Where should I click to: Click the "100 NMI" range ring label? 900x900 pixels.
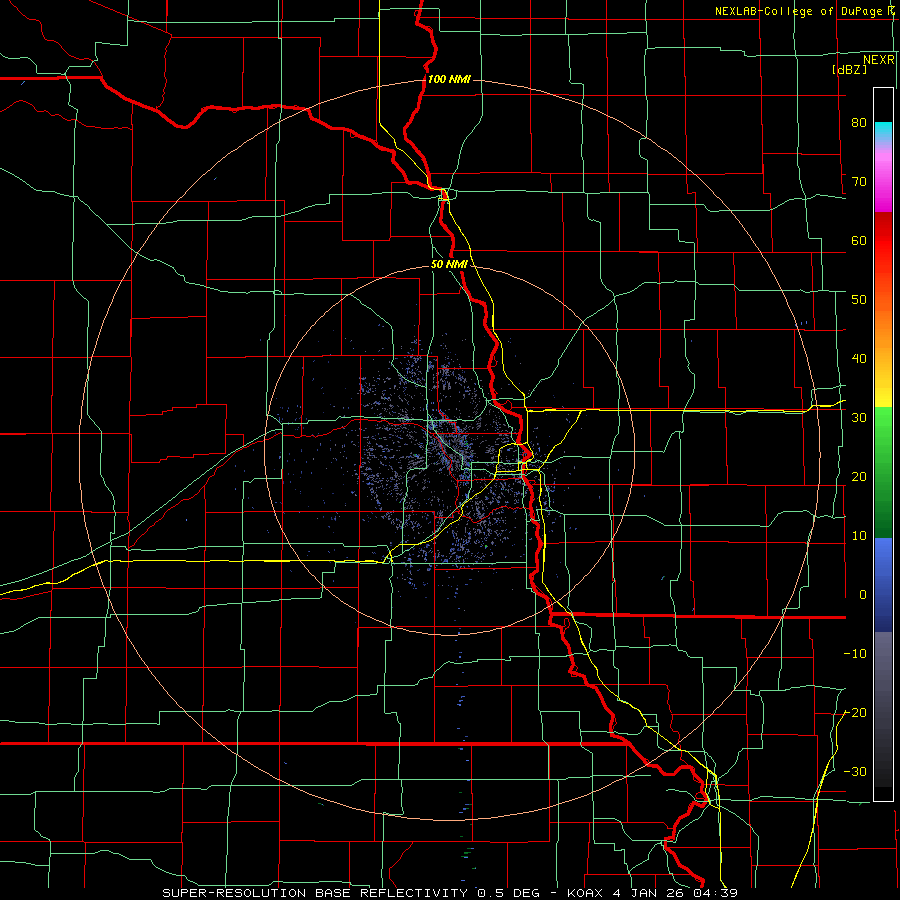(x=449, y=79)
